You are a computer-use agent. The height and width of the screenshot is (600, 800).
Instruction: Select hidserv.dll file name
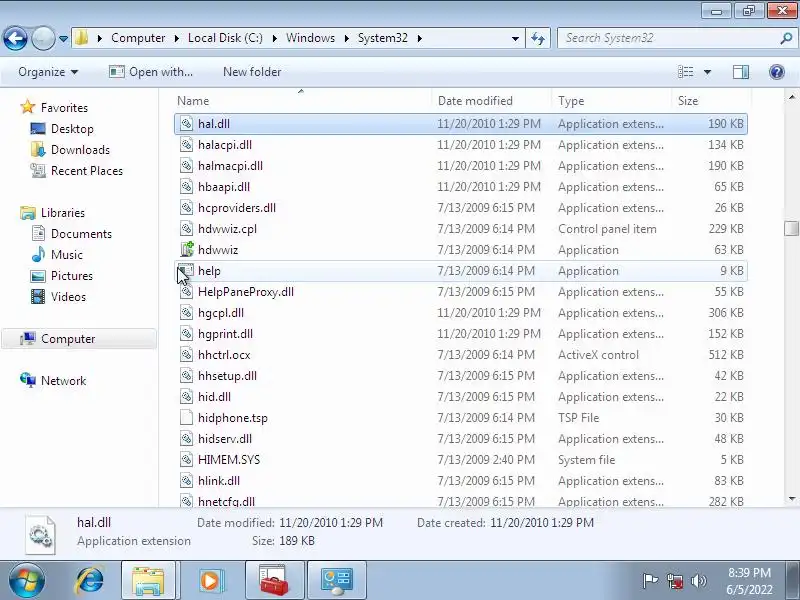click(224, 438)
